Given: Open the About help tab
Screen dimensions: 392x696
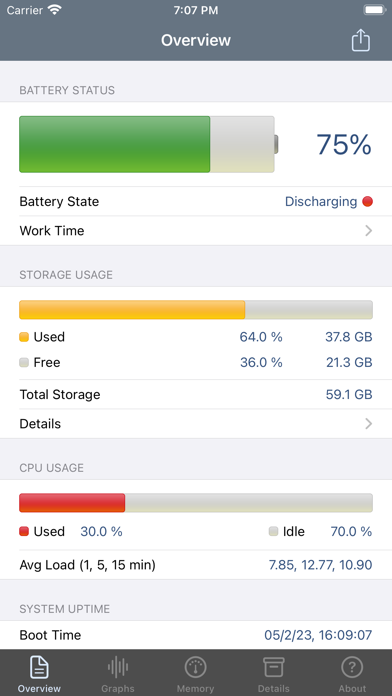Looking at the screenshot, I should [x=352, y=672].
